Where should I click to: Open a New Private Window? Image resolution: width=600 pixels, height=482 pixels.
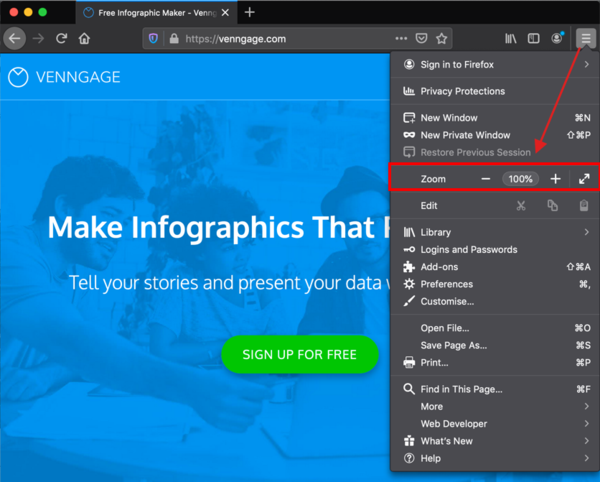465,135
